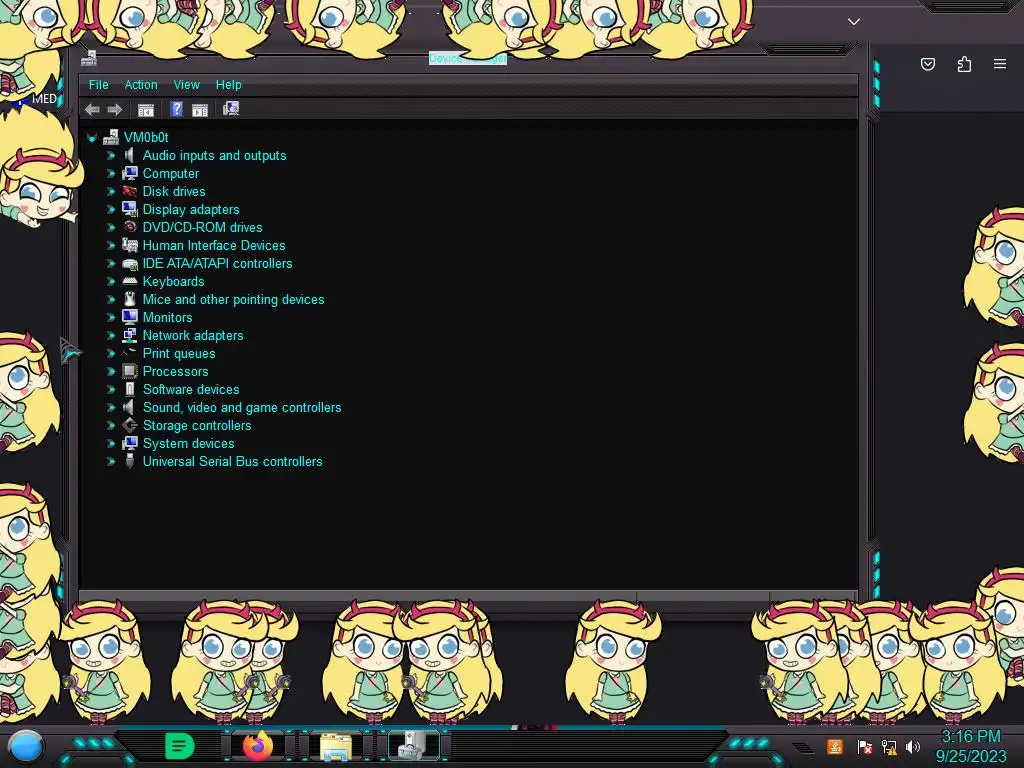The height and width of the screenshot is (768, 1024).
Task: Select the Keyboards entry text
Action: pos(174,281)
